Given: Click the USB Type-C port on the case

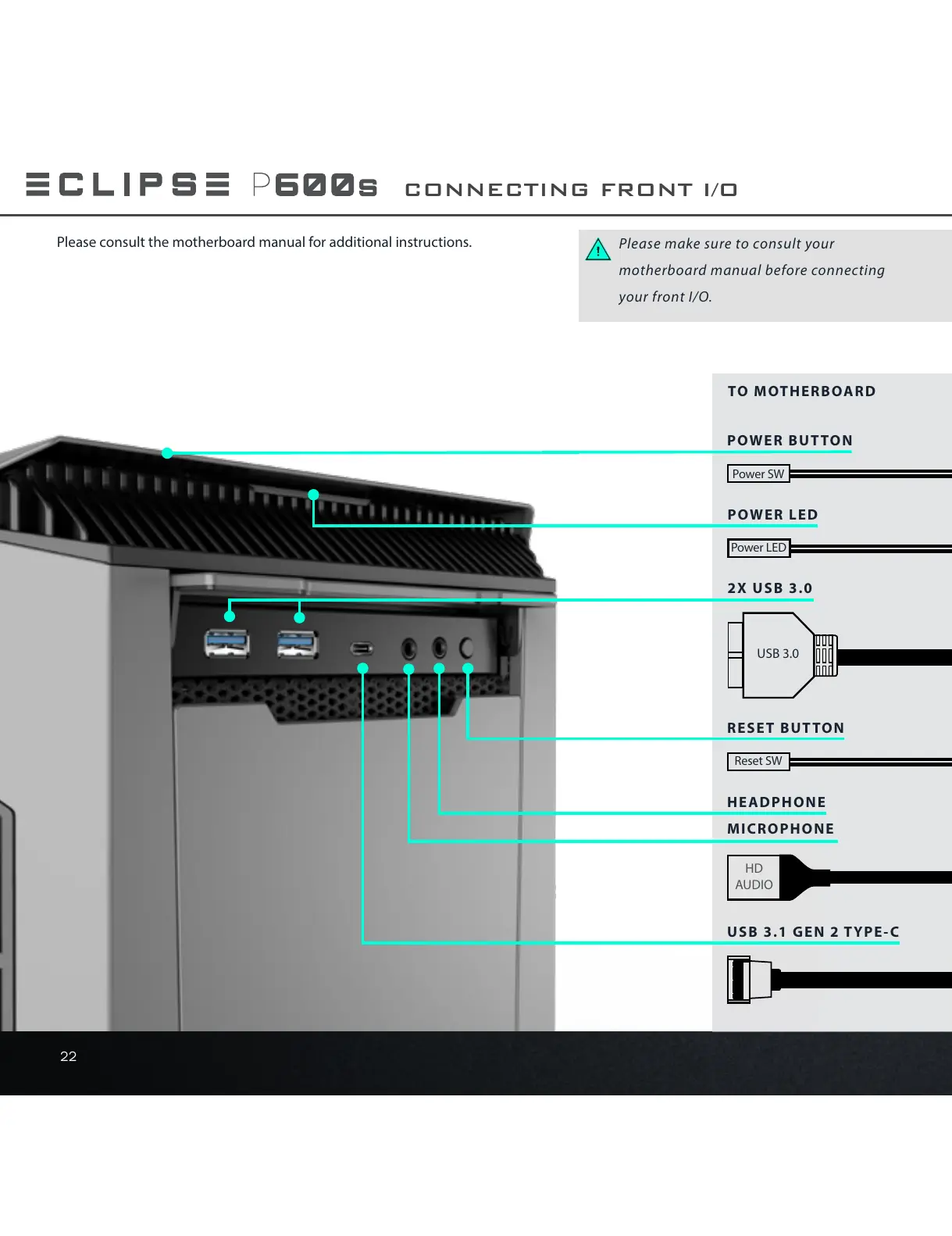Looking at the screenshot, I should (362, 648).
